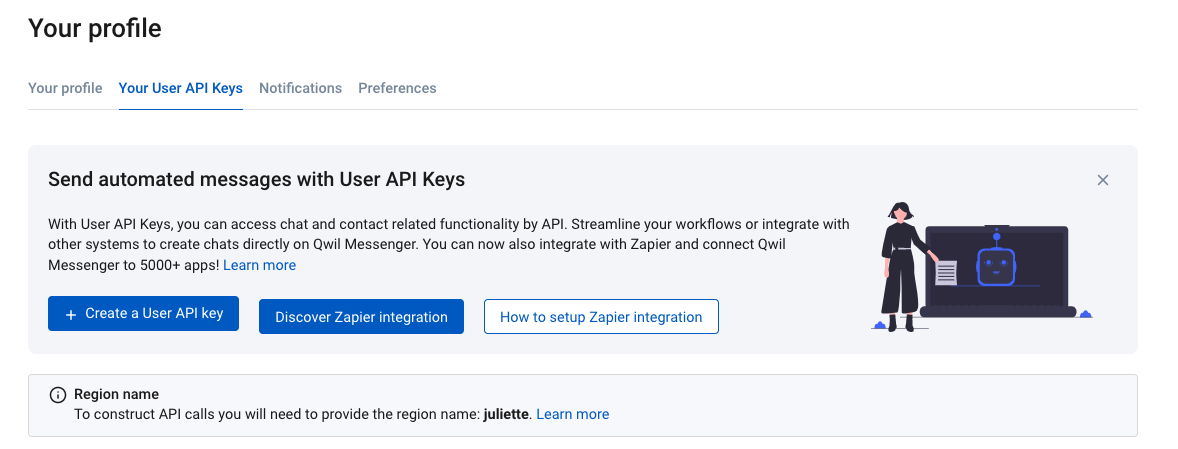Click Discover Zapier integration button

pos(361,317)
